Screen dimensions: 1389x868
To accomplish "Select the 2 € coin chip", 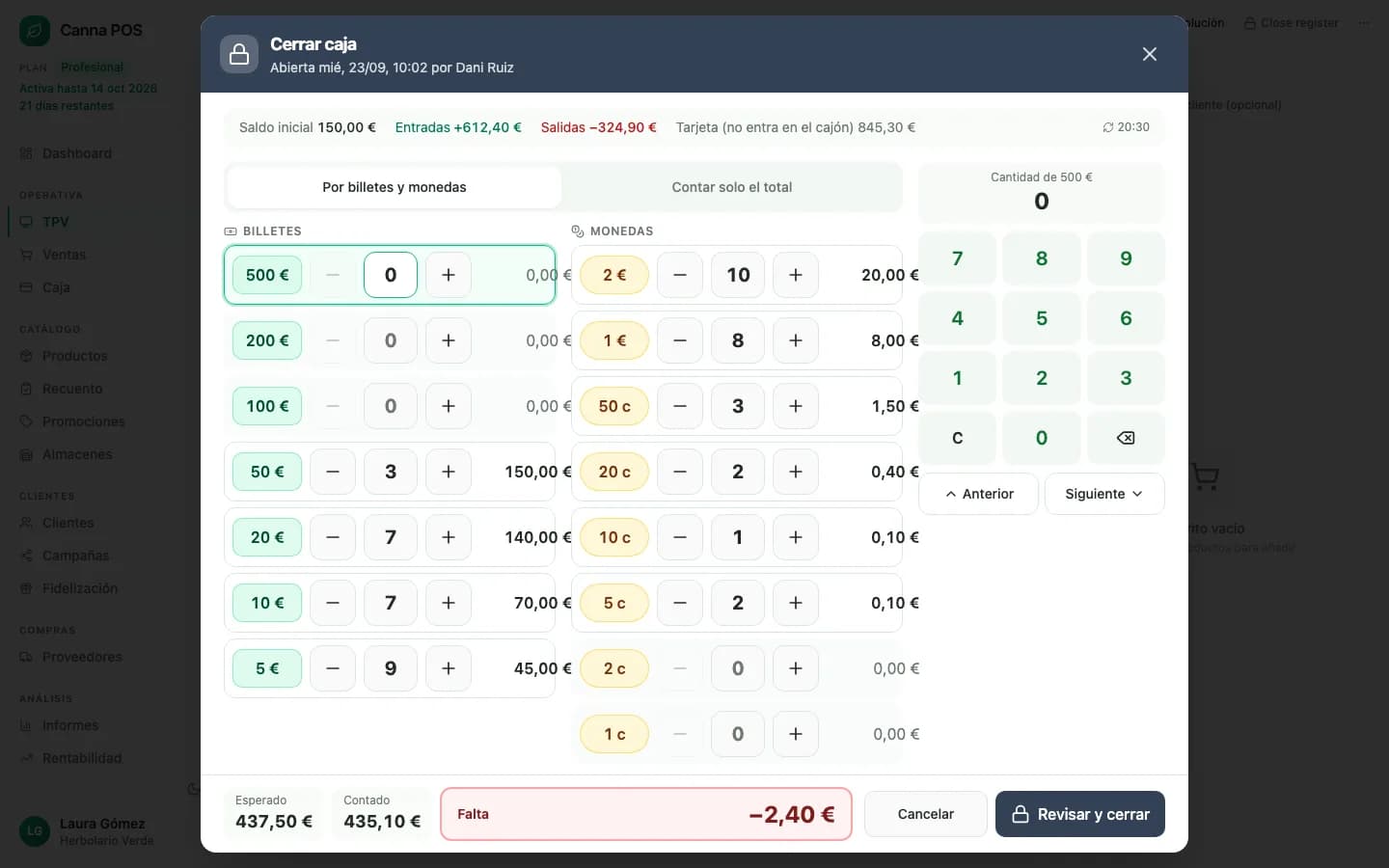I will [614, 275].
